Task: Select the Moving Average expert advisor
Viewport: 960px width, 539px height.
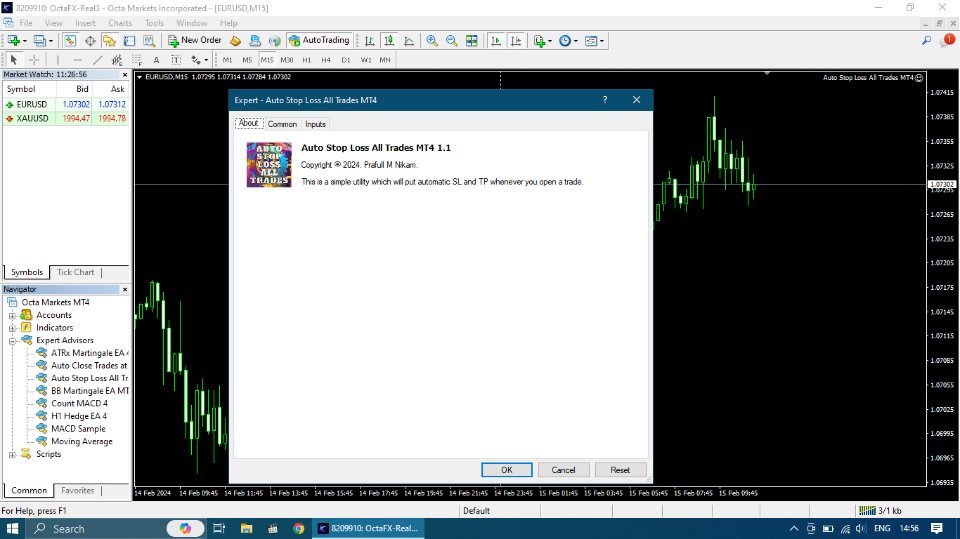Action: click(81, 441)
